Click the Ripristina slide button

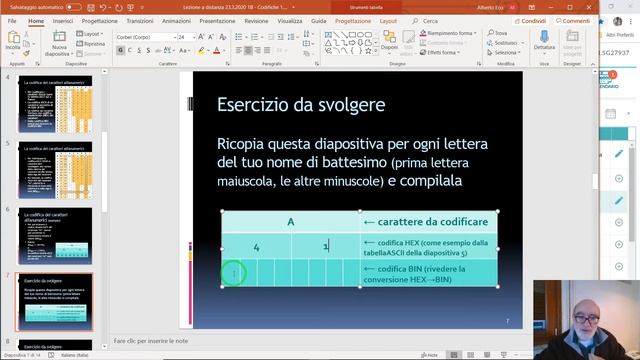(91, 44)
